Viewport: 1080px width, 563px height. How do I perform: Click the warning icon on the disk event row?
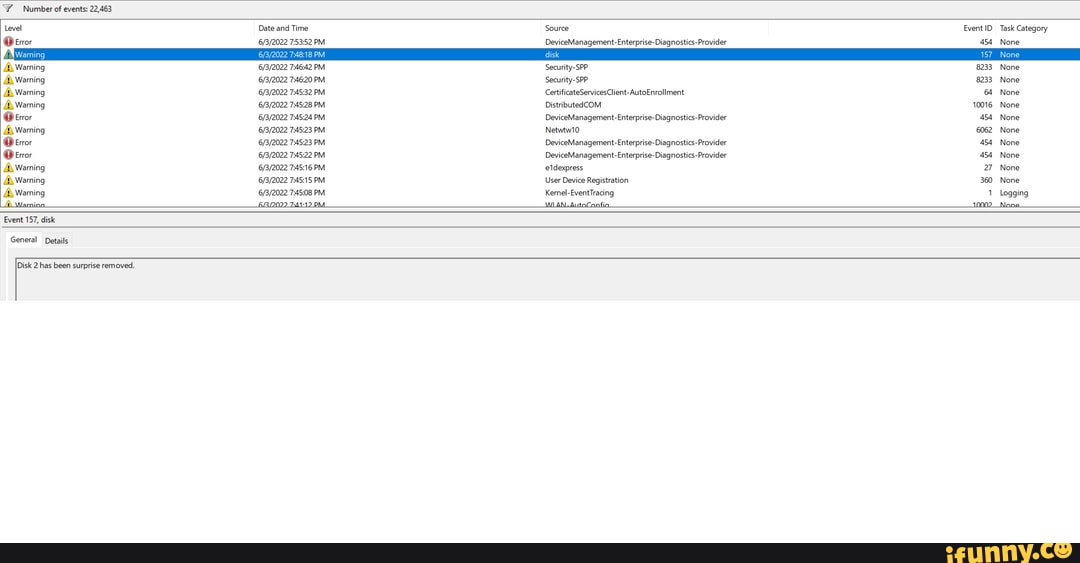tap(9, 55)
